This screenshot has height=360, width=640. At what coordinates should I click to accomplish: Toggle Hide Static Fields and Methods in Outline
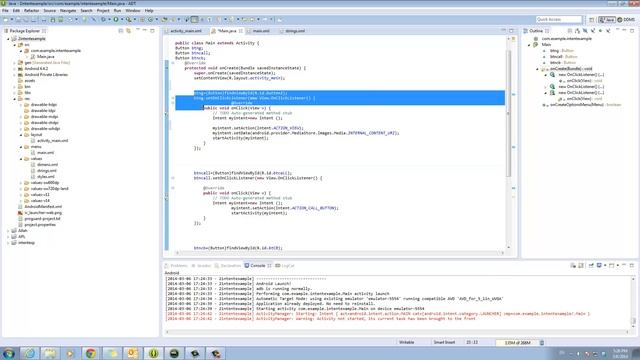(x=593, y=31)
